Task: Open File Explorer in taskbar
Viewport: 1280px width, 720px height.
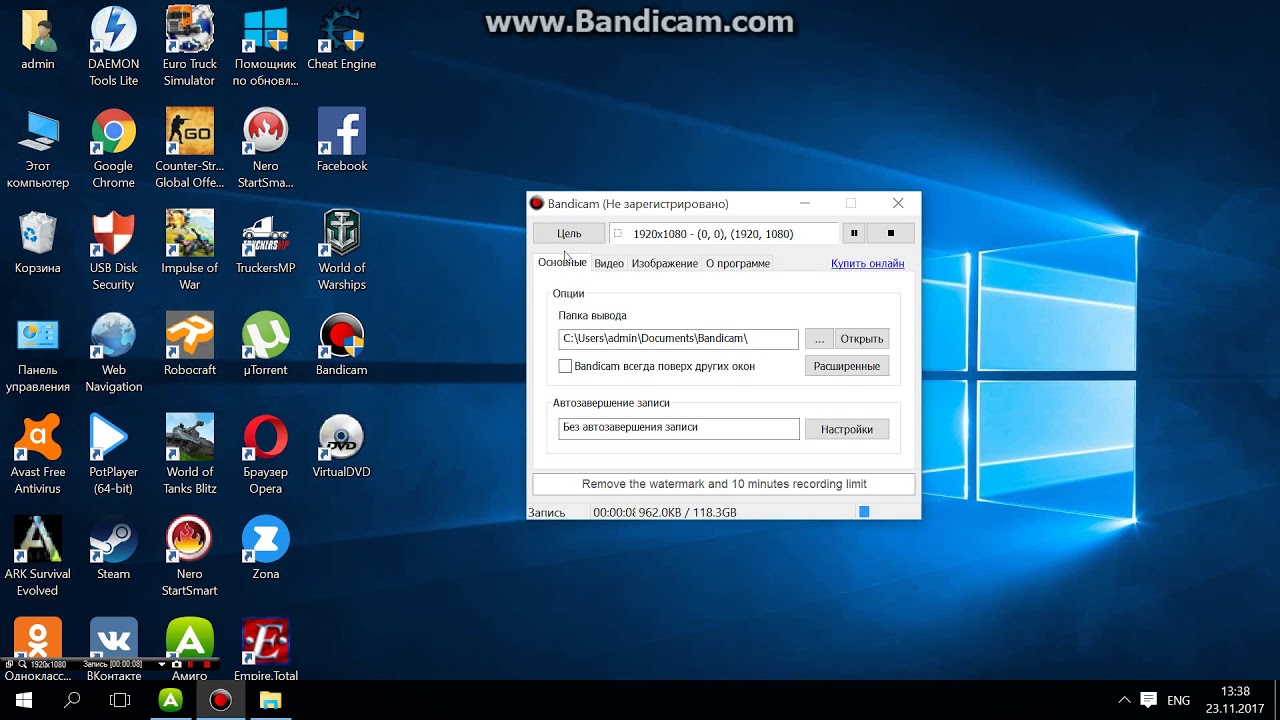Action: point(271,701)
